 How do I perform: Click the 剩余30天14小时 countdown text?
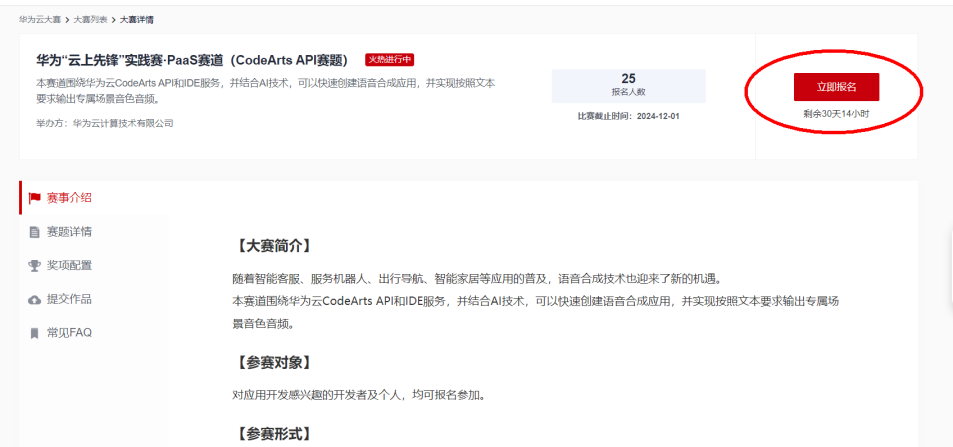pyautogui.click(x=836, y=113)
